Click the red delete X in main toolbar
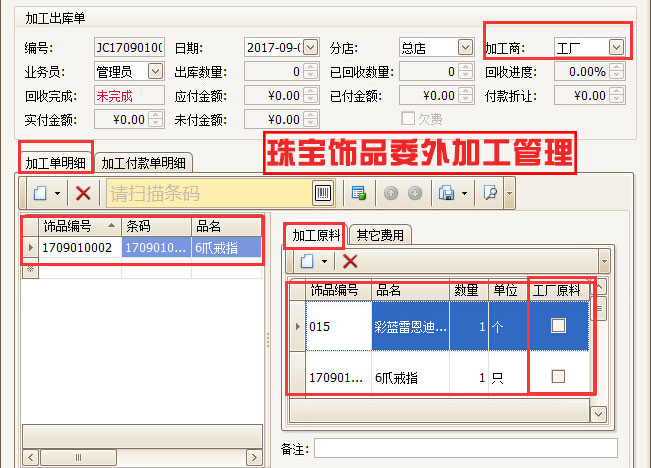This screenshot has height=468, width=651. (x=83, y=192)
